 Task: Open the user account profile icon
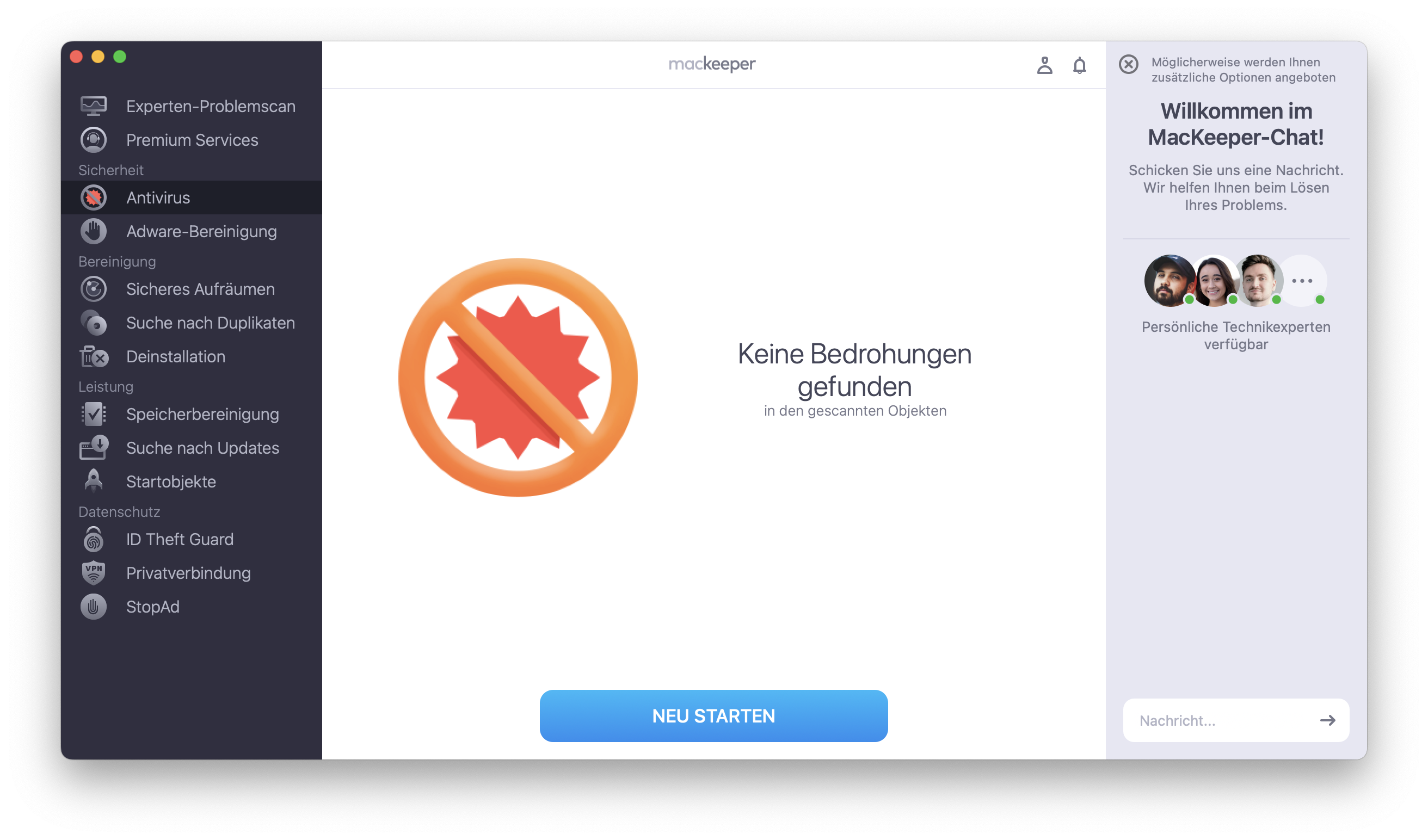pos(1044,66)
